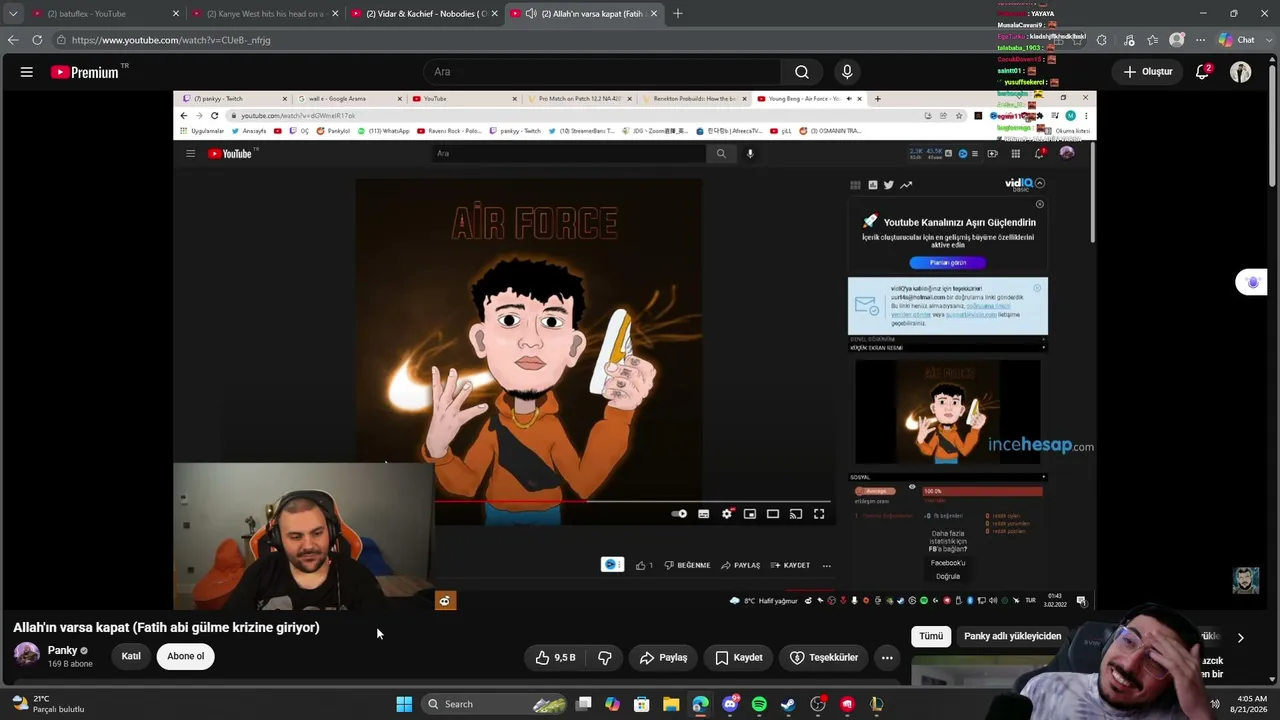Click the YouTube search magnifier button
1280x720 pixels.
[x=802, y=72]
